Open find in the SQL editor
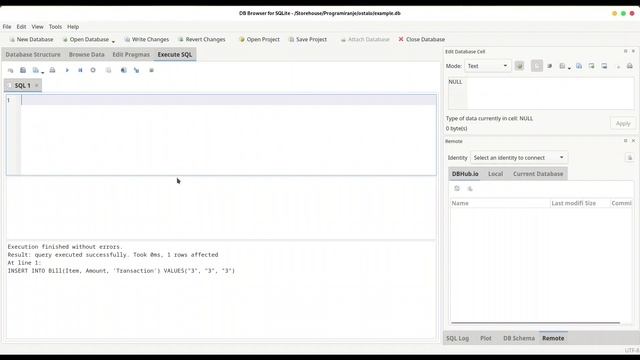640x360 pixels. (123, 70)
